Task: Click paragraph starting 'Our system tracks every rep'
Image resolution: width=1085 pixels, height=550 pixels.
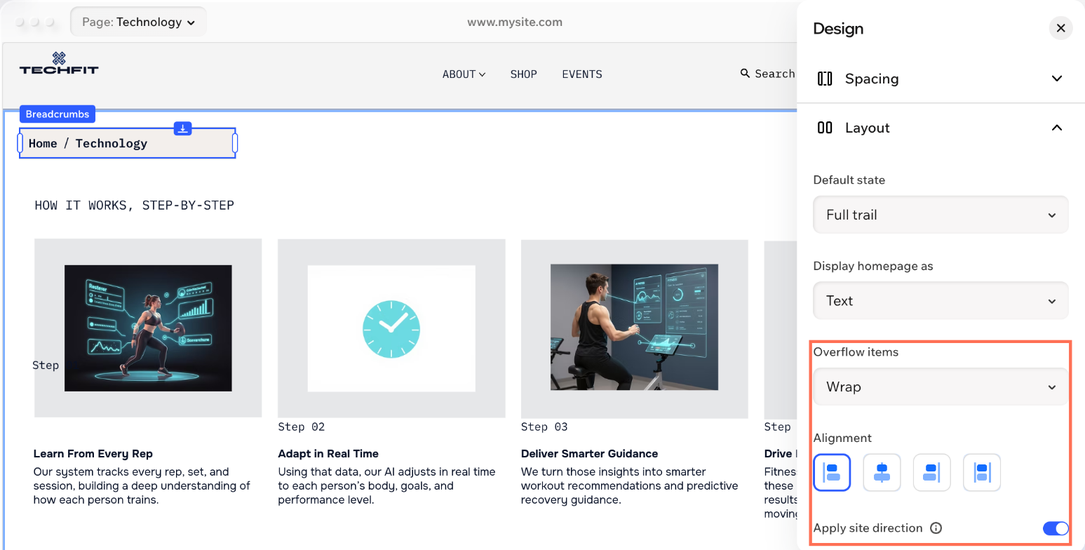Action: pyautogui.click(x=142, y=486)
